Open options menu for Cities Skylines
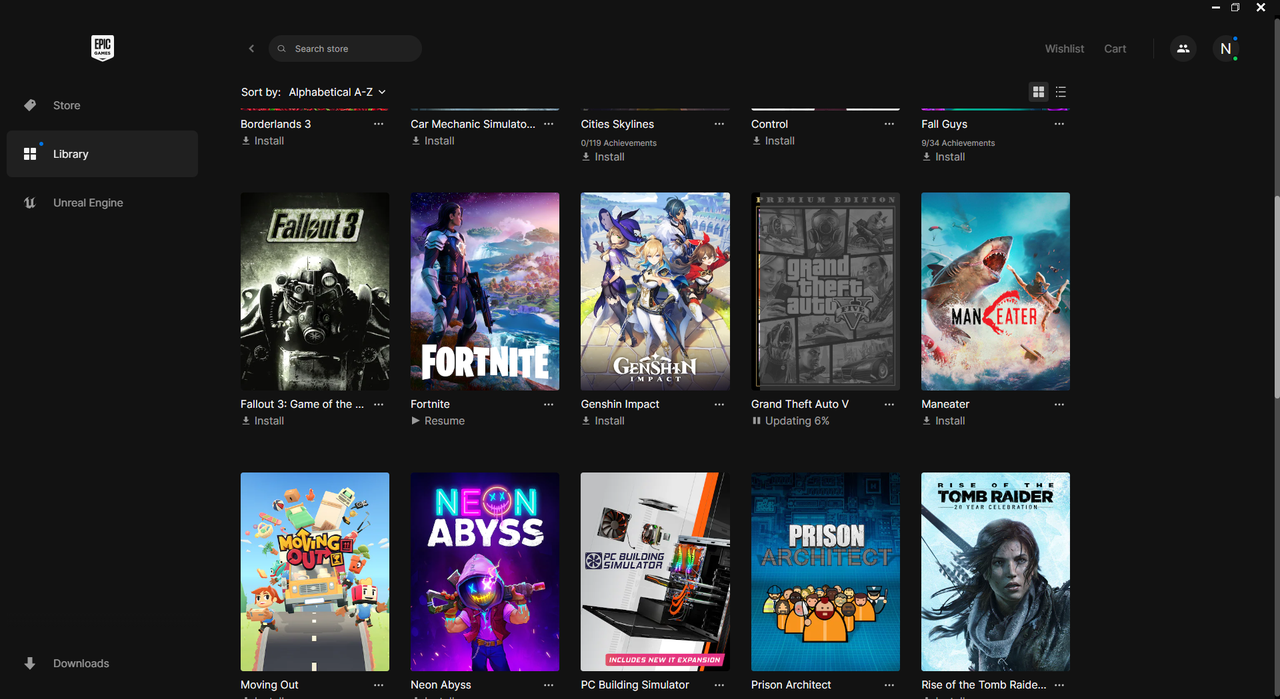 (x=719, y=124)
